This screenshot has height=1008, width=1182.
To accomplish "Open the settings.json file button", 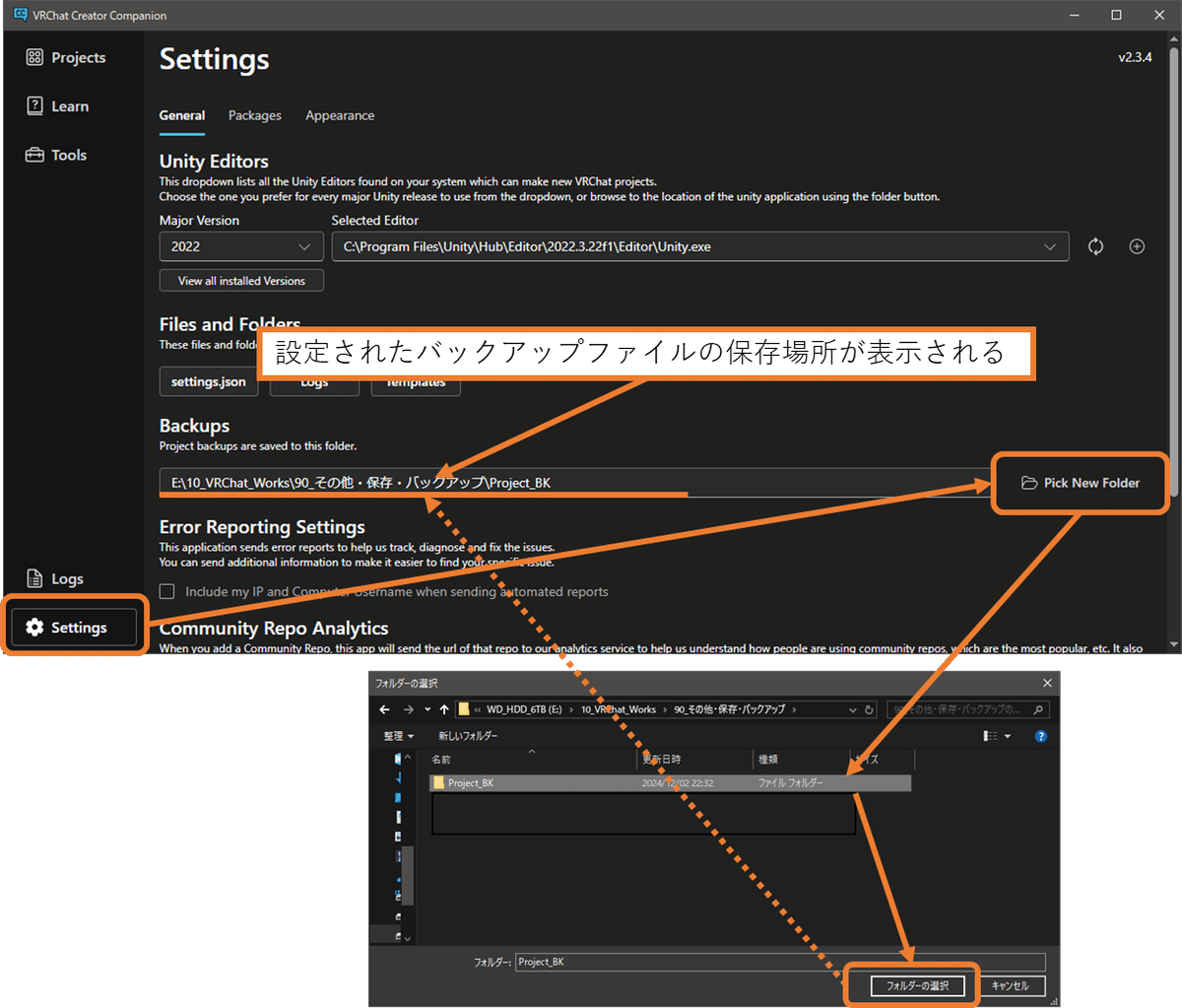I will 209,381.
